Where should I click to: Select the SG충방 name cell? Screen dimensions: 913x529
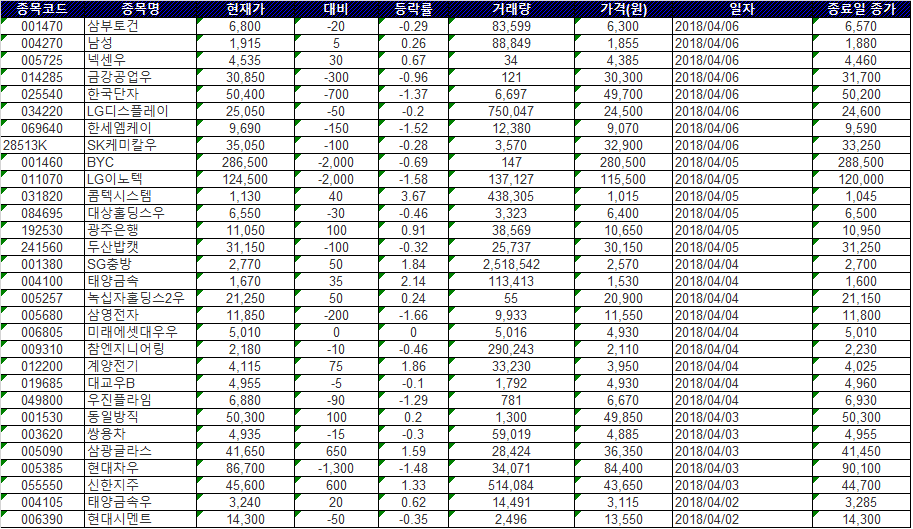[140, 264]
